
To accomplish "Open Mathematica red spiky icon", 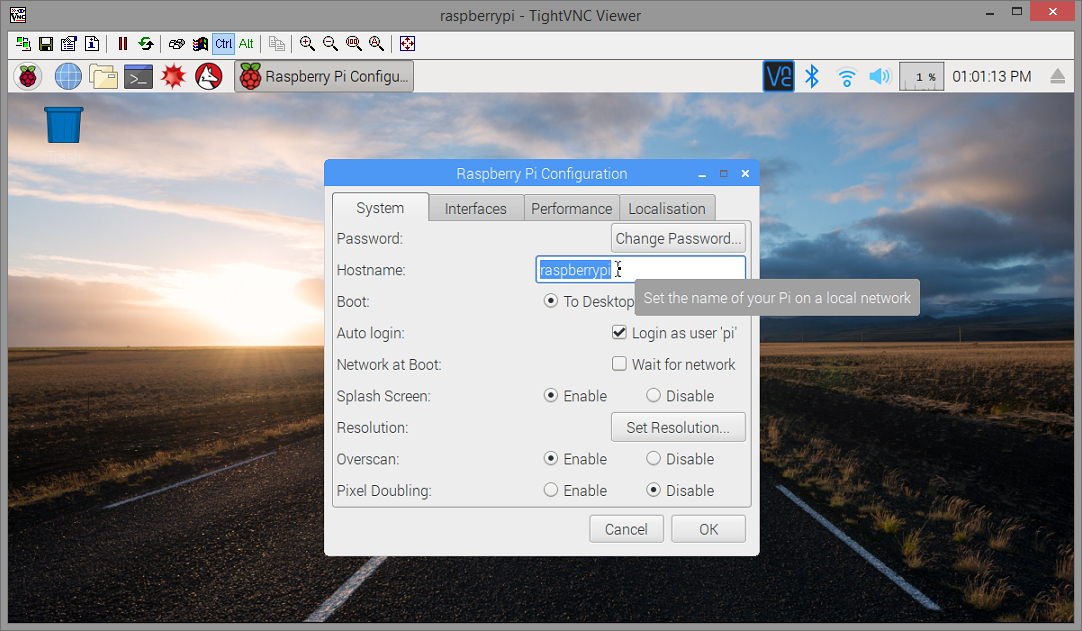I will (x=173, y=77).
